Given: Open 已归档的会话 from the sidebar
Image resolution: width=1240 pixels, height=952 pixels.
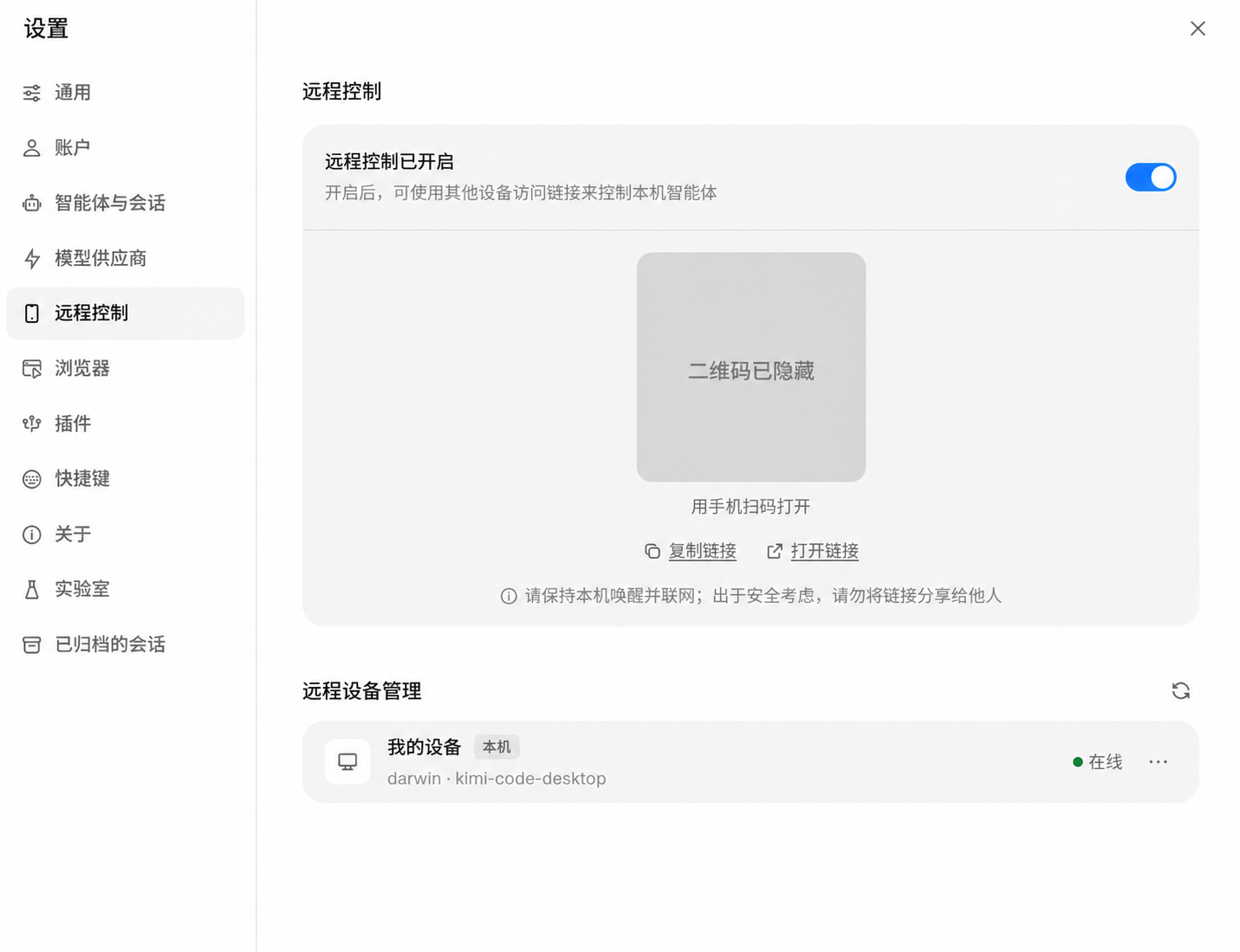Looking at the screenshot, I should (125, 644).
